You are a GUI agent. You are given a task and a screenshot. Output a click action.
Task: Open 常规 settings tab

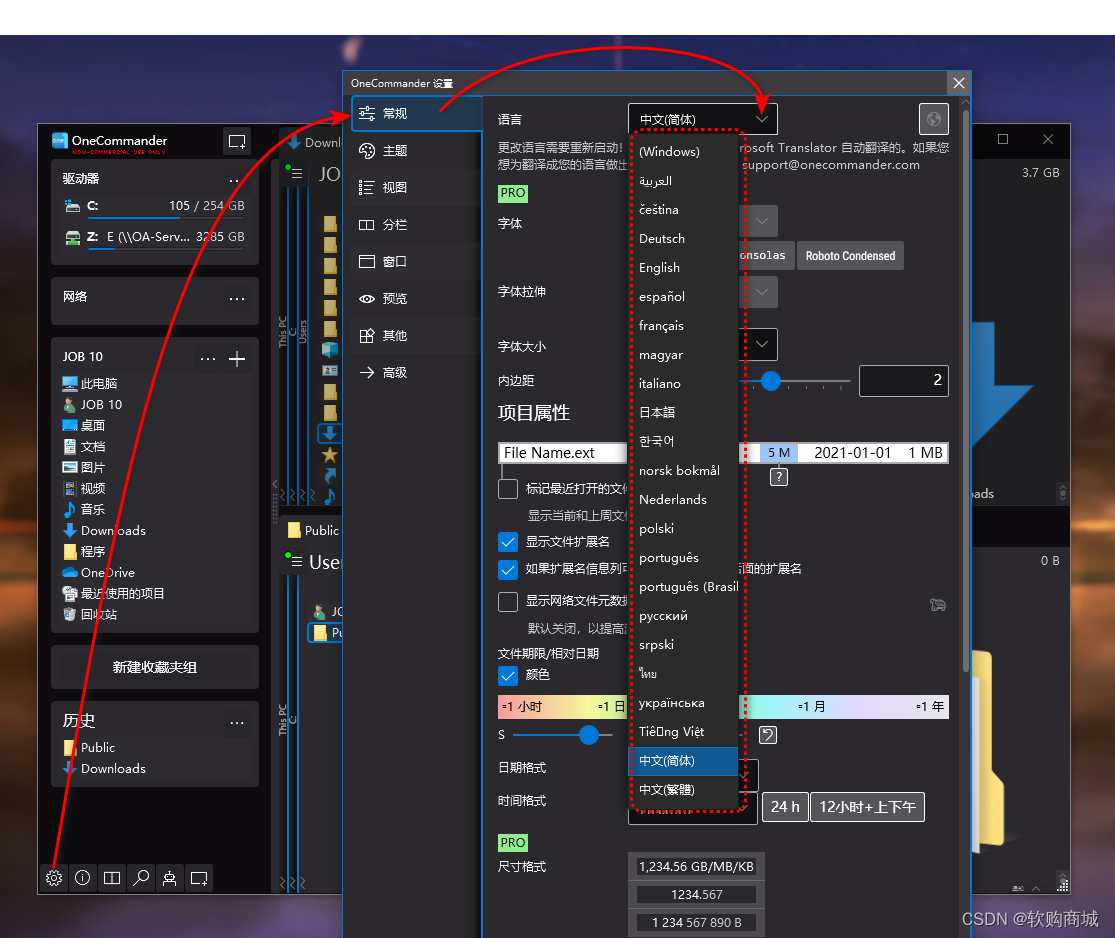[417, 114]
